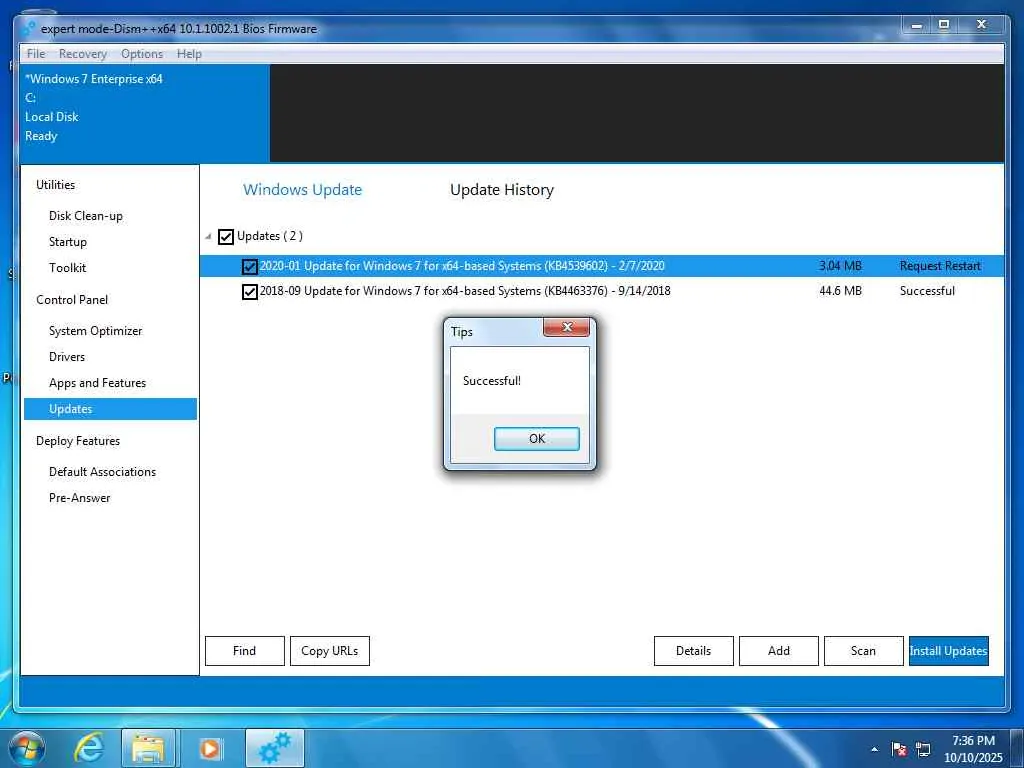
Task: Click the Action Center flag tray icon
Action: 899,749
